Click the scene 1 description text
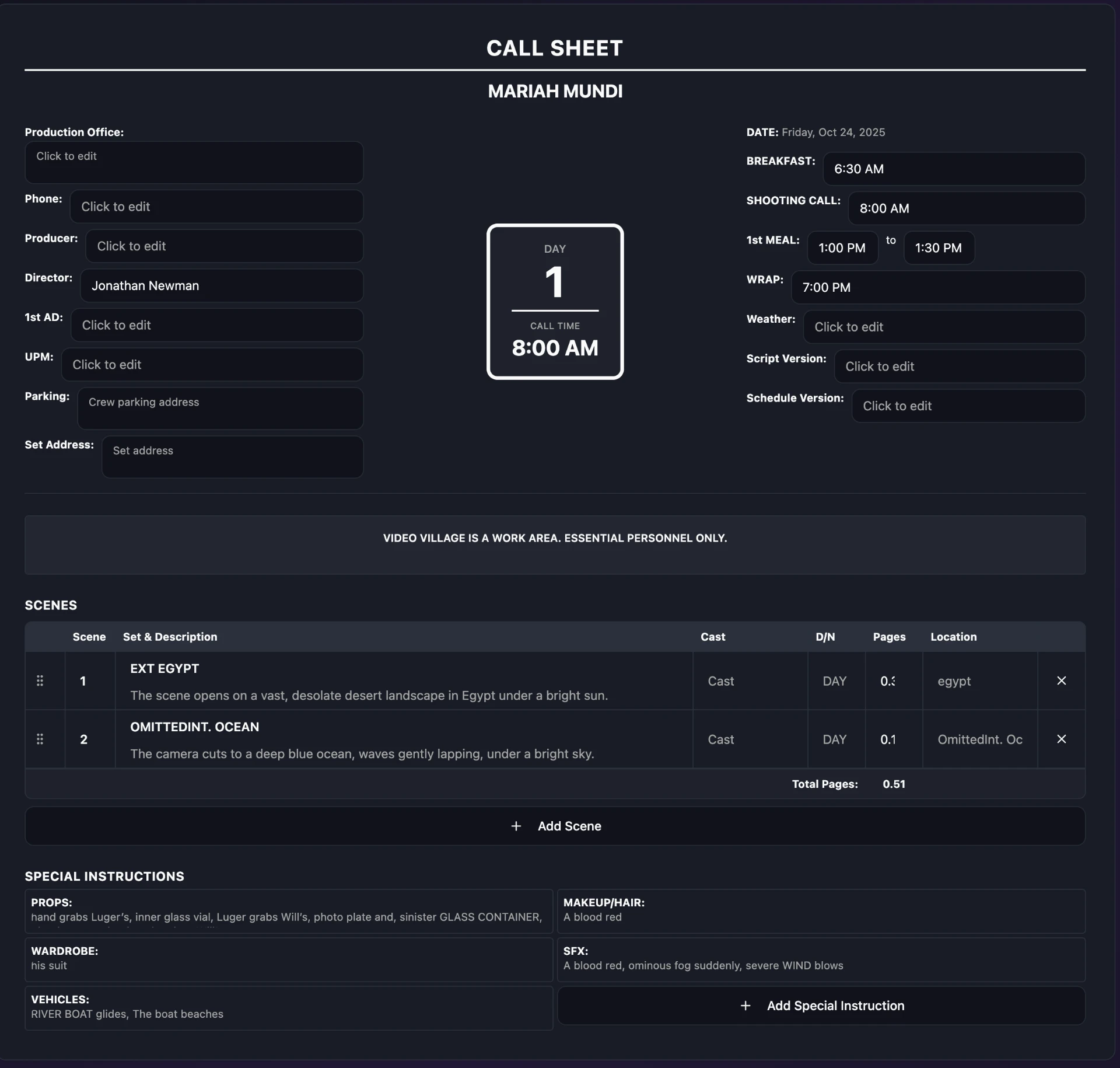 tap(369, 696)
